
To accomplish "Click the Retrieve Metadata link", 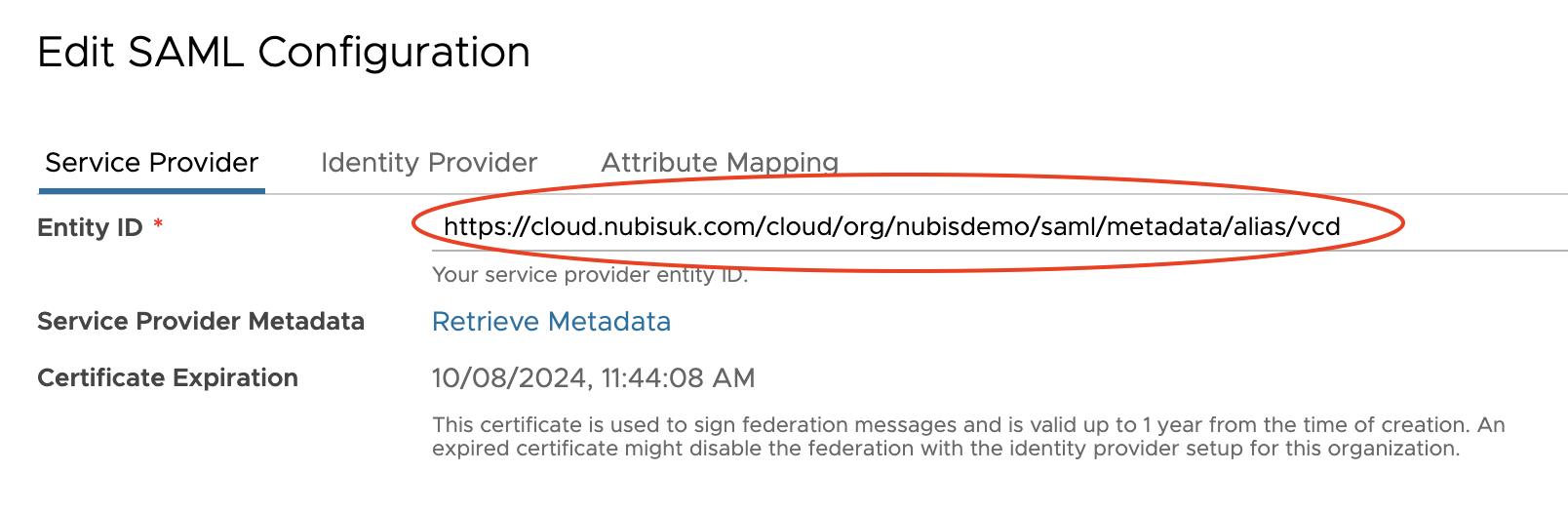I will point(551,322).
